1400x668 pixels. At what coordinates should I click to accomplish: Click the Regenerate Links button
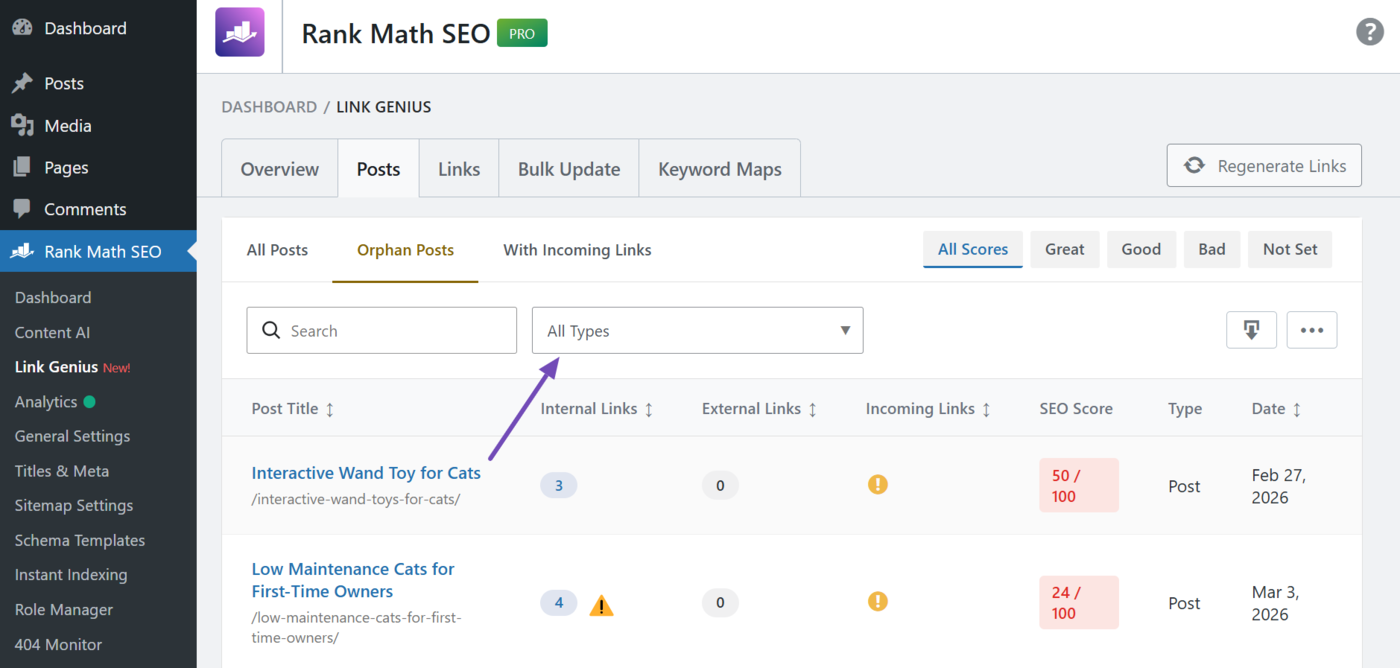click(1264, 166)
